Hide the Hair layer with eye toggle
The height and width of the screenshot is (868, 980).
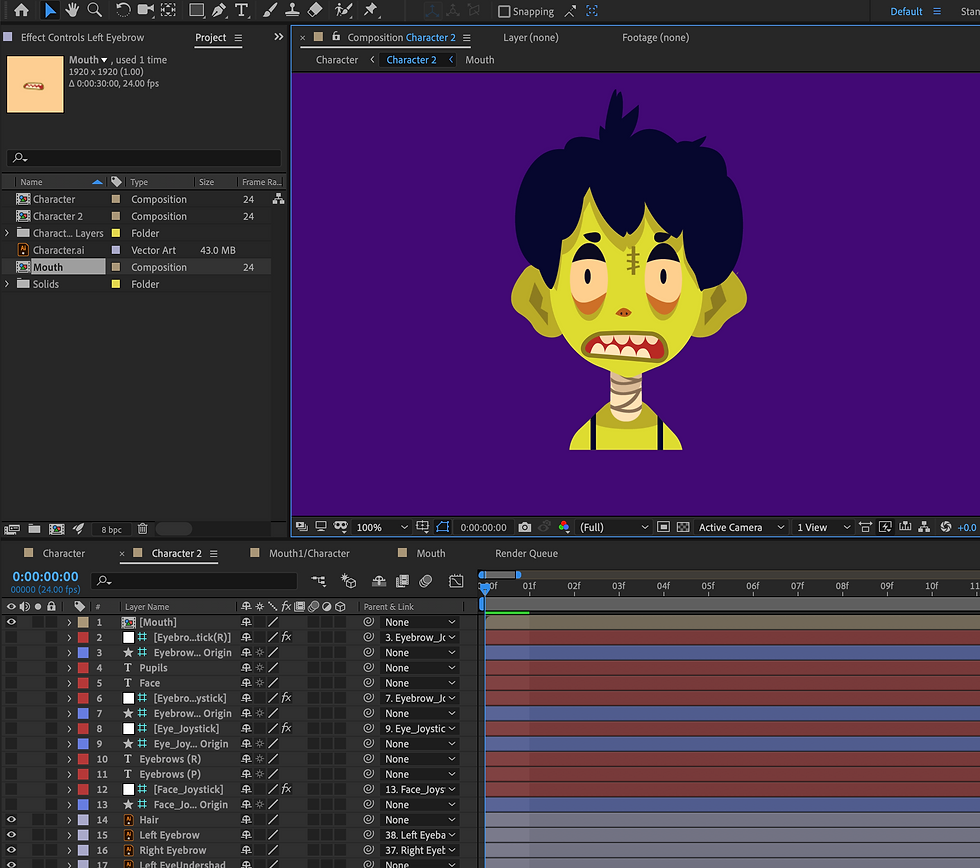pyautogui.click(x=11, y=820)
